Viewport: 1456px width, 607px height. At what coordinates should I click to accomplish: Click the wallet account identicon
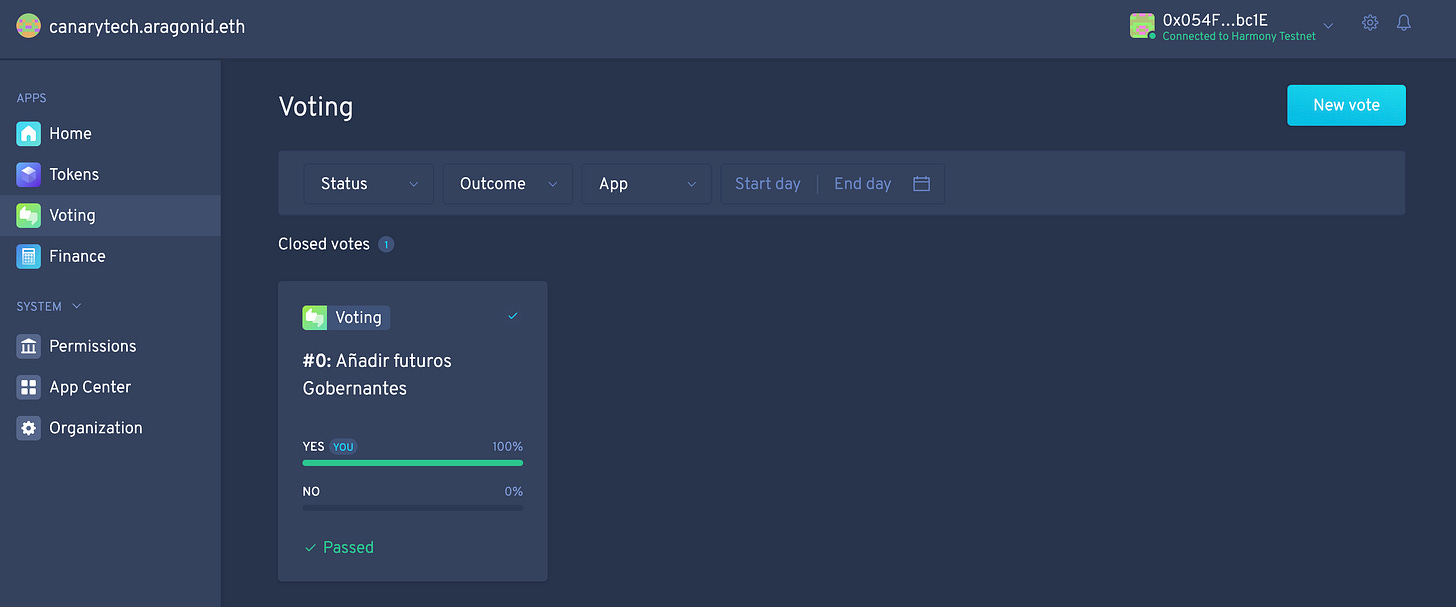(x=1142, y=26)
